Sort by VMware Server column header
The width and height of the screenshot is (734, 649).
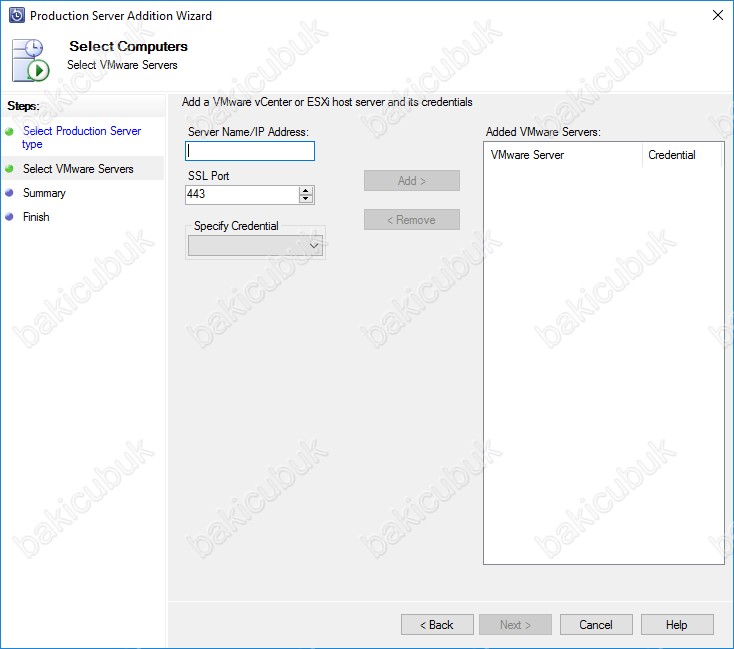(x=563, y=155)
